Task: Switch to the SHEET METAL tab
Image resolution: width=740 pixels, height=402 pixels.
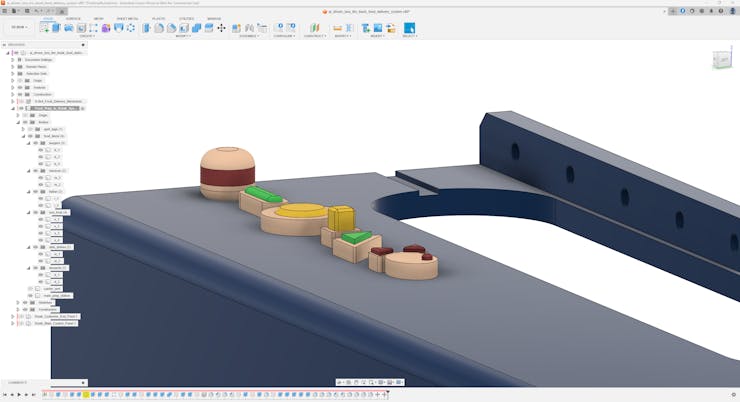Action: 128,18
